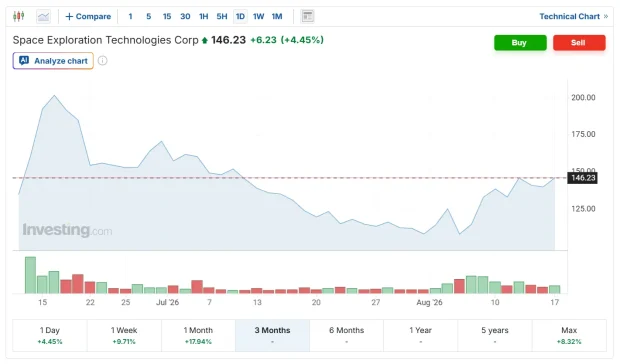The width and height of the screenshot is (620, 364).
Task: Click the 146.23 price marker label
Action: point(582,178)
